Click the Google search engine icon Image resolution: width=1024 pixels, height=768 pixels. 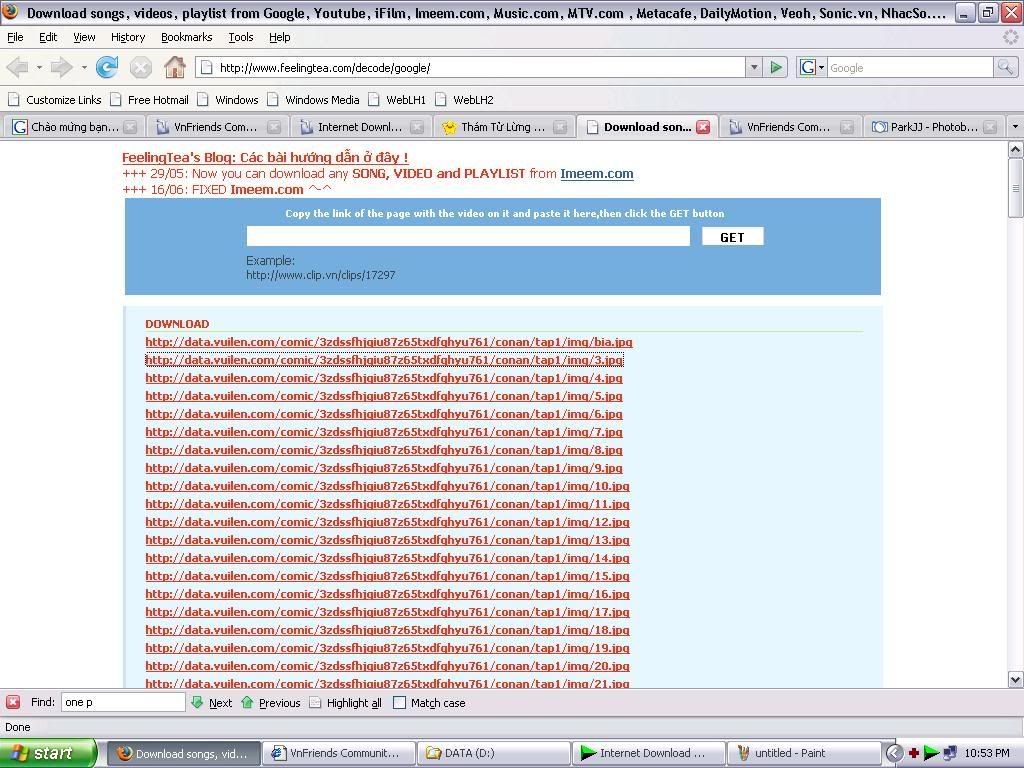[807, 67]
